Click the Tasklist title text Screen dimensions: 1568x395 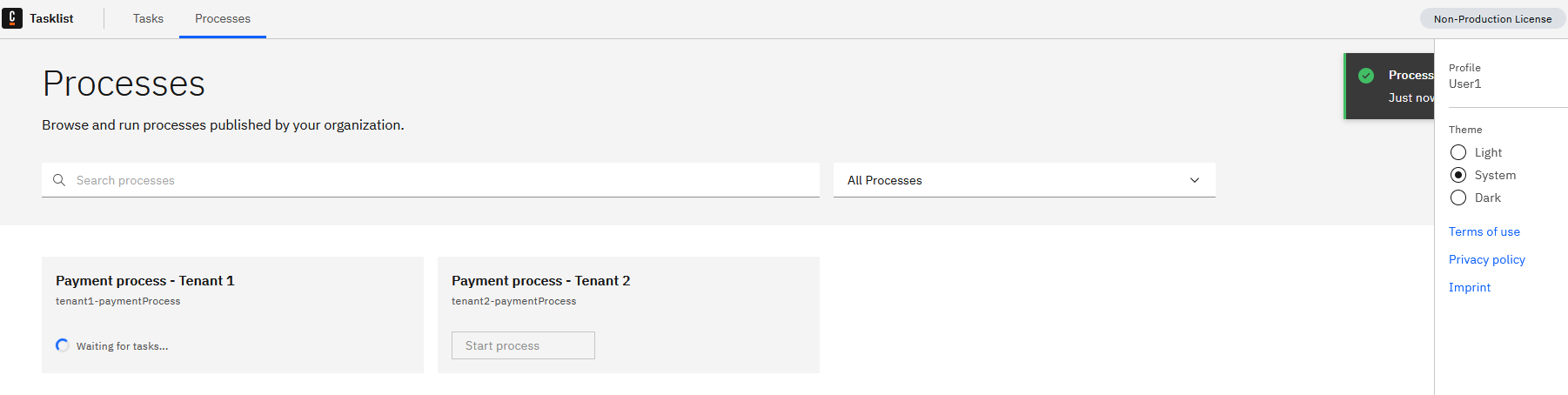(x=51, y=18)
